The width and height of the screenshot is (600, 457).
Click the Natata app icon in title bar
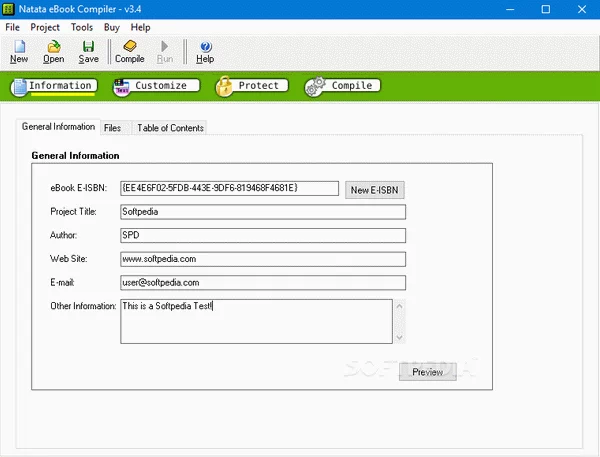pyautogui.click(x=8, y=9)
